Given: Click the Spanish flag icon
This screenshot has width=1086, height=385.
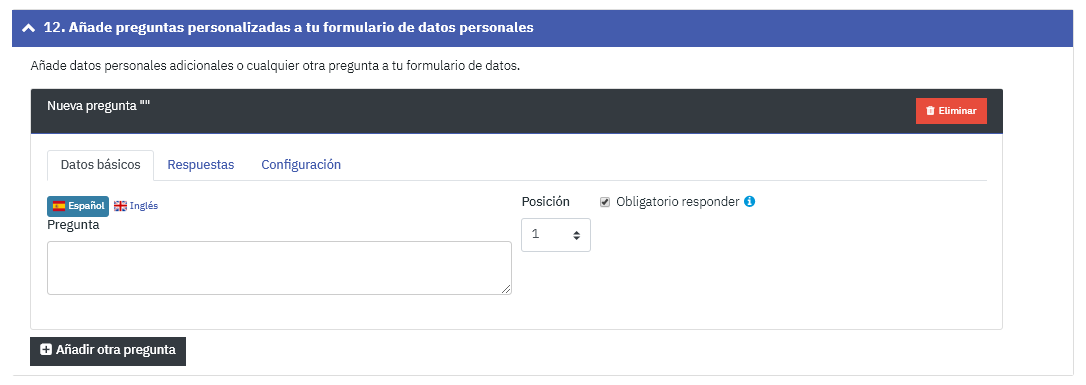Looking at the screenshot, I should [x=59, y=206].
